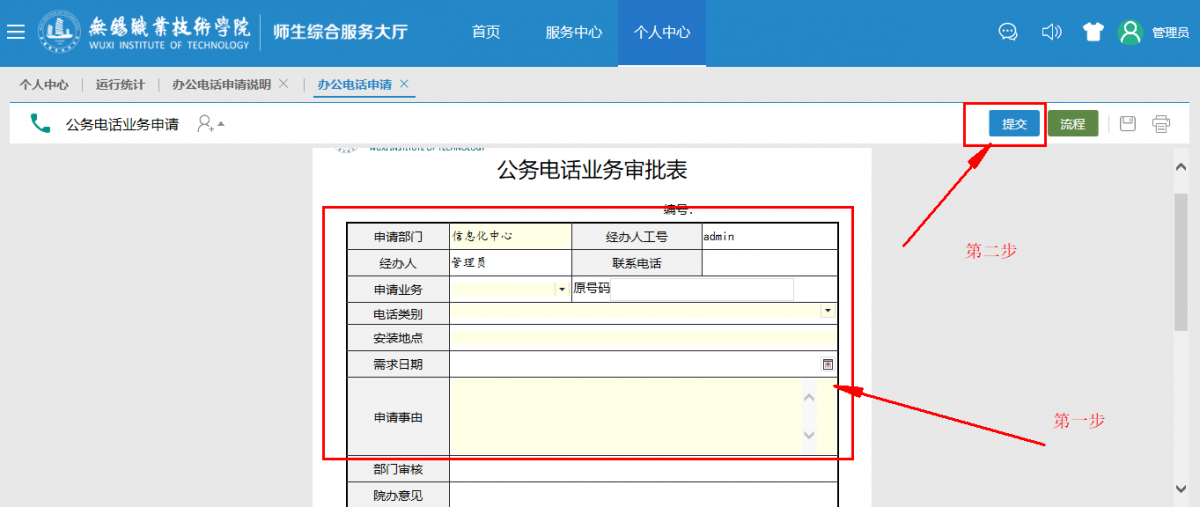Image resolution: width=1200 pixels, height=507 pixels.
Task: Click the save floppy disk icon
Action: tap(1128, 124)
